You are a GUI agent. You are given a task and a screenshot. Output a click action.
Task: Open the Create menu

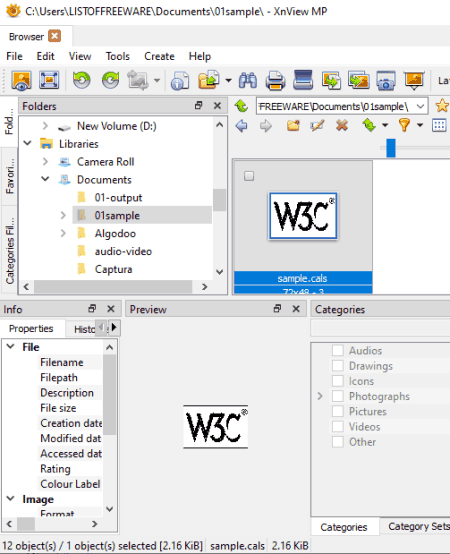159,56
